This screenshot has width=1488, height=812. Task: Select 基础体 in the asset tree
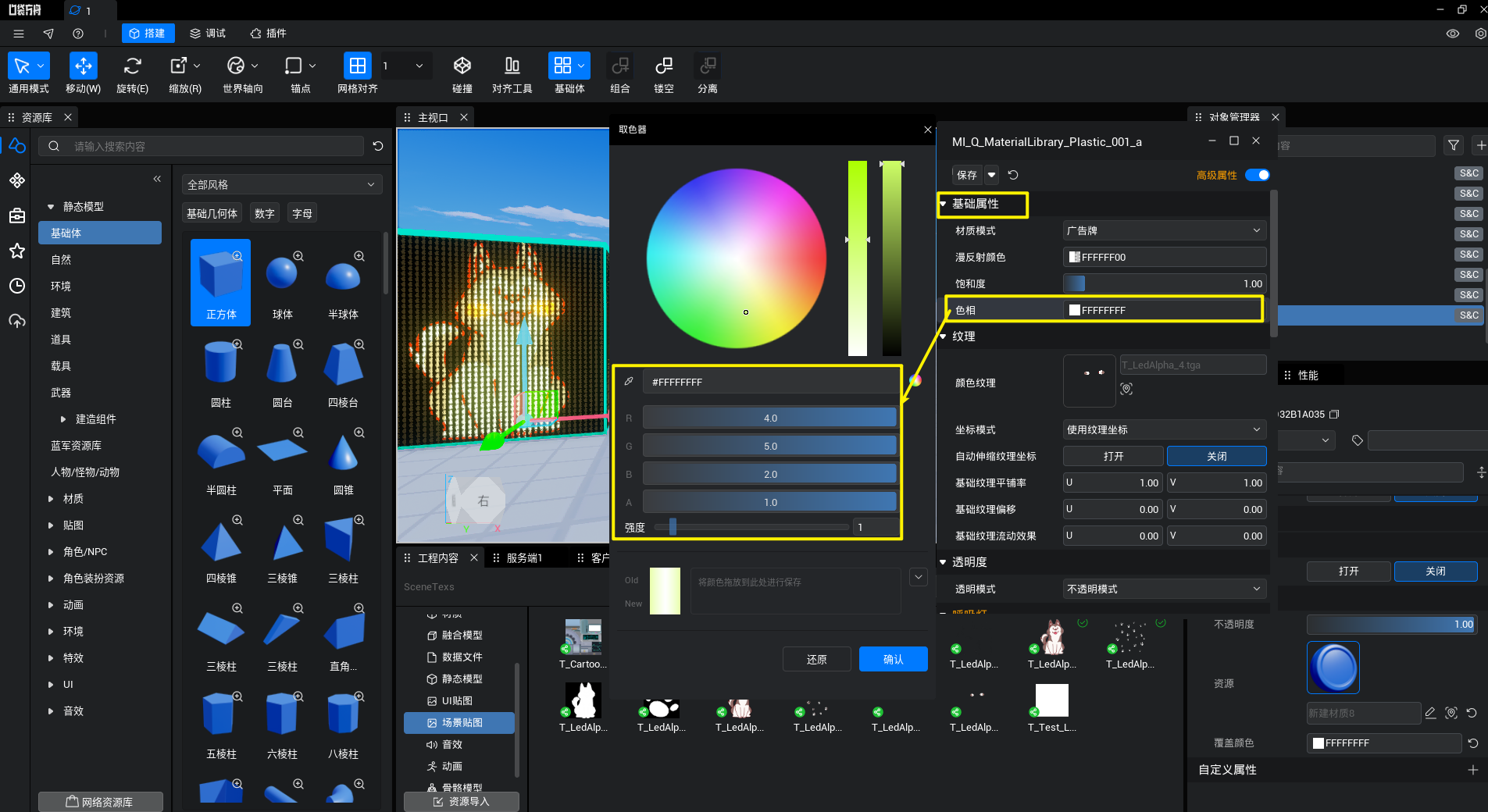(100, 233)
